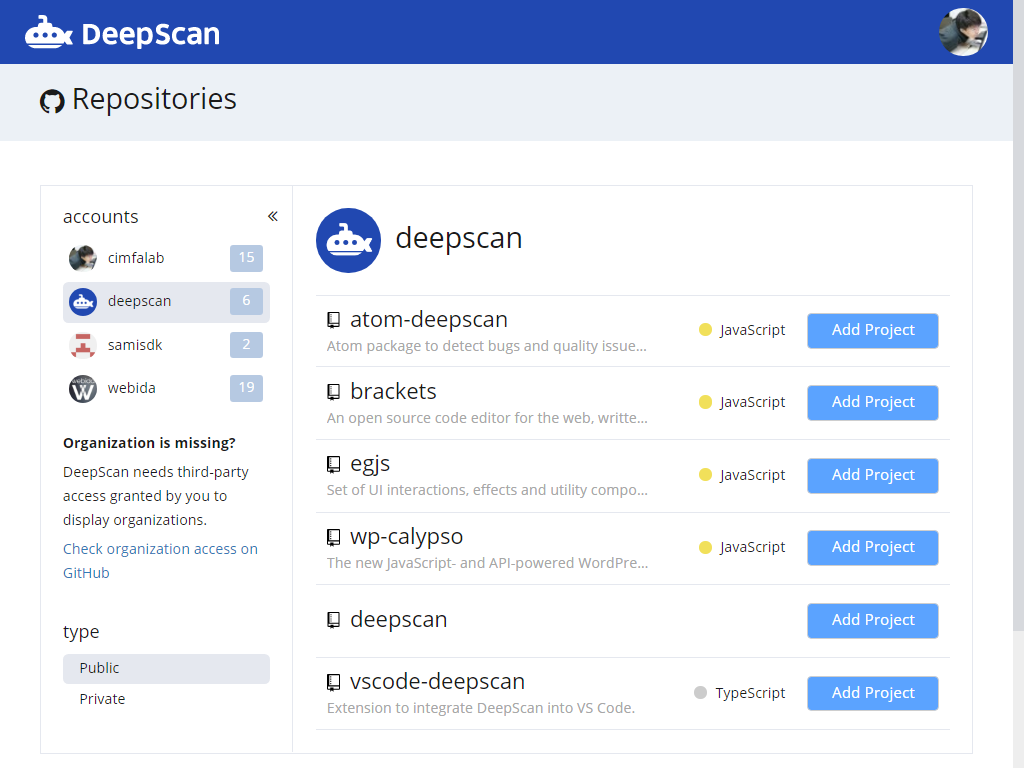Select the webida account name

pos(131,388)
